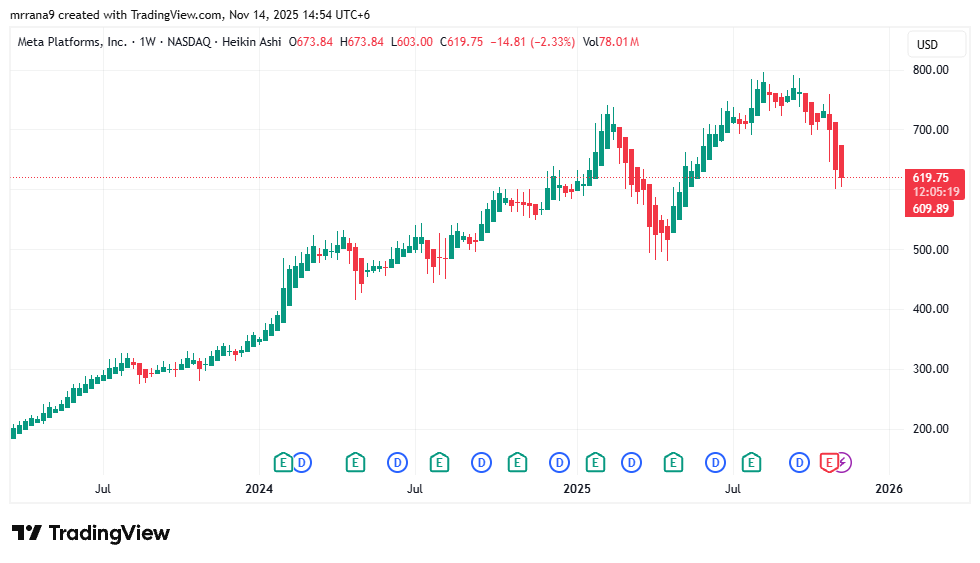Open earnings icon just right of 2025 label
The image size is (980, 563).
[x=596, y=462]
